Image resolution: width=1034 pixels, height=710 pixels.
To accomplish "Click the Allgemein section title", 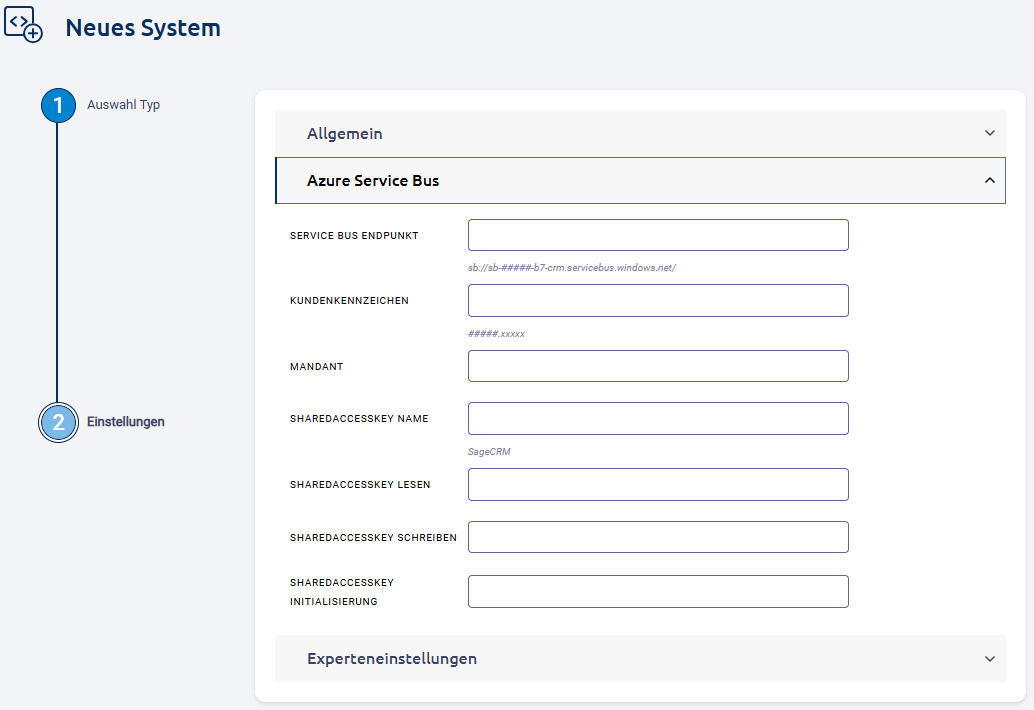I will click(345, 134).
